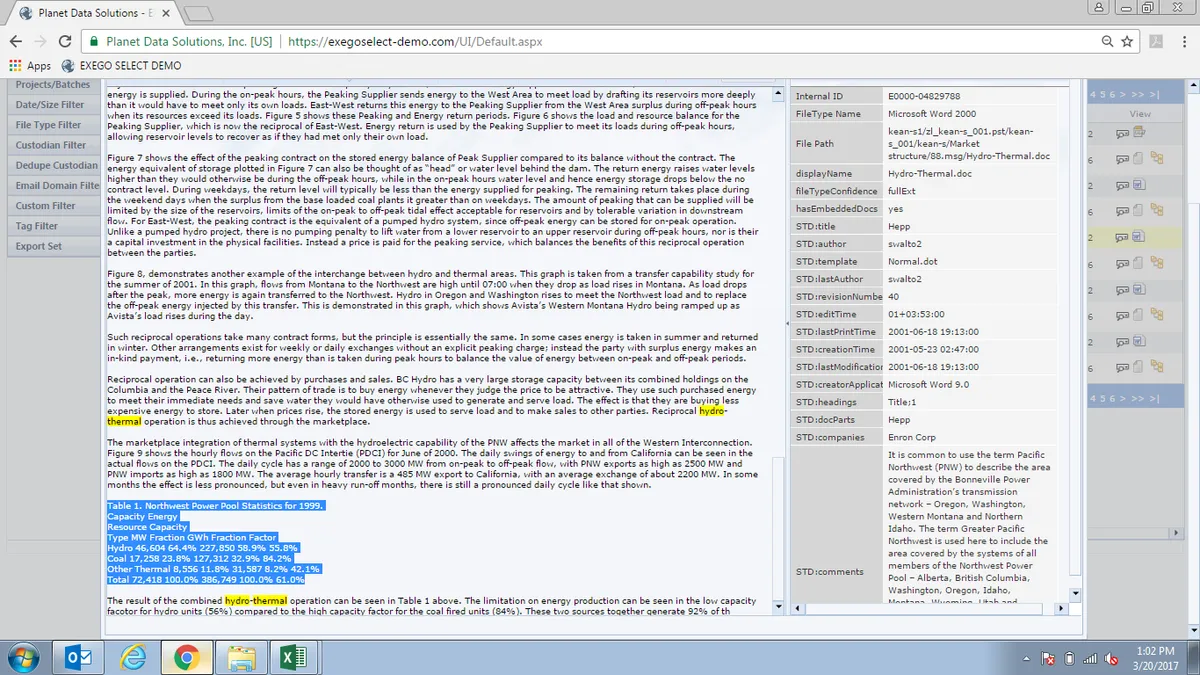The height and width of the screenshot is (675, 1200).
Task: Click the zoom magnifier in the address bar
Action: [1107, 42]
